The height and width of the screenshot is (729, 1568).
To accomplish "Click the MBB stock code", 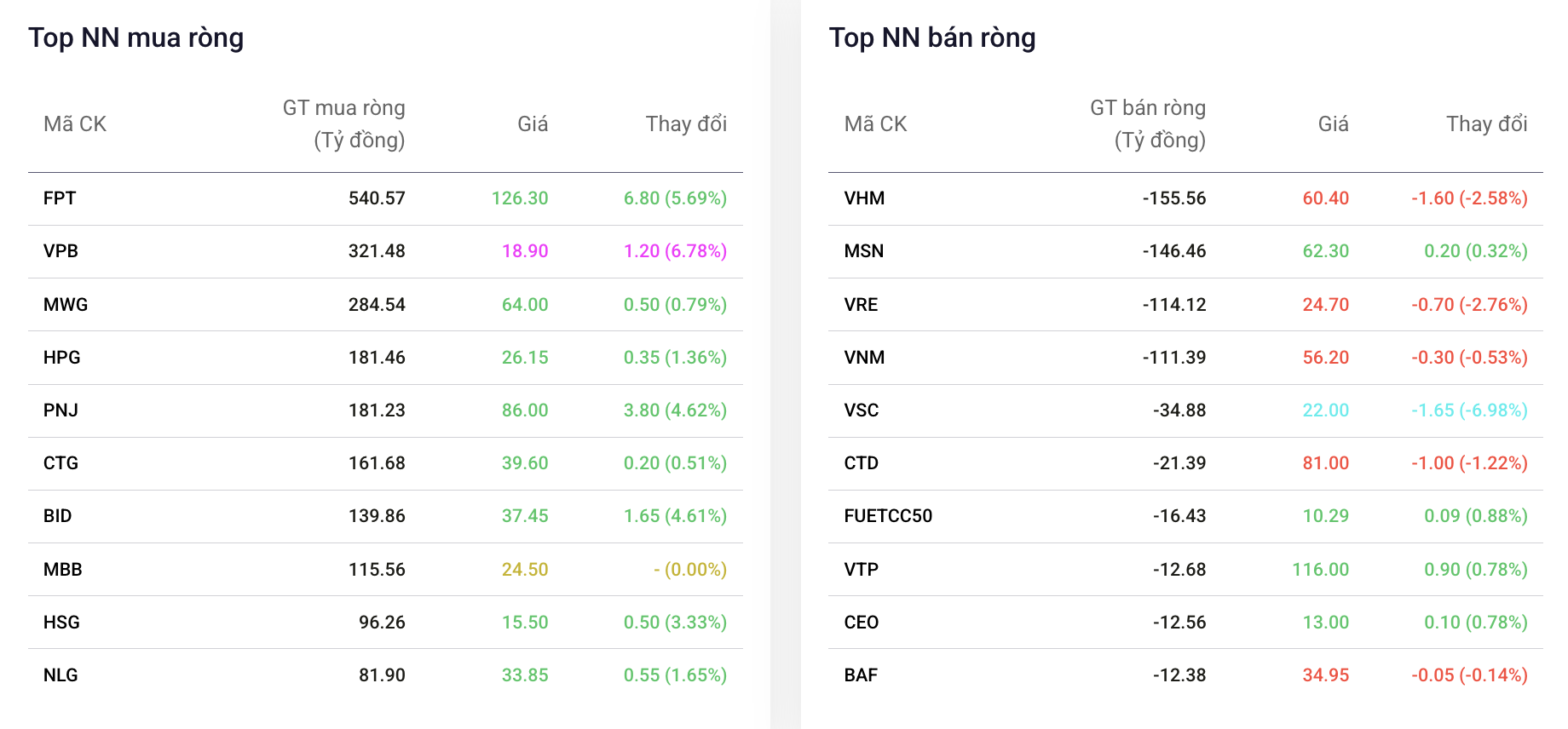I will tap(63, 570).
